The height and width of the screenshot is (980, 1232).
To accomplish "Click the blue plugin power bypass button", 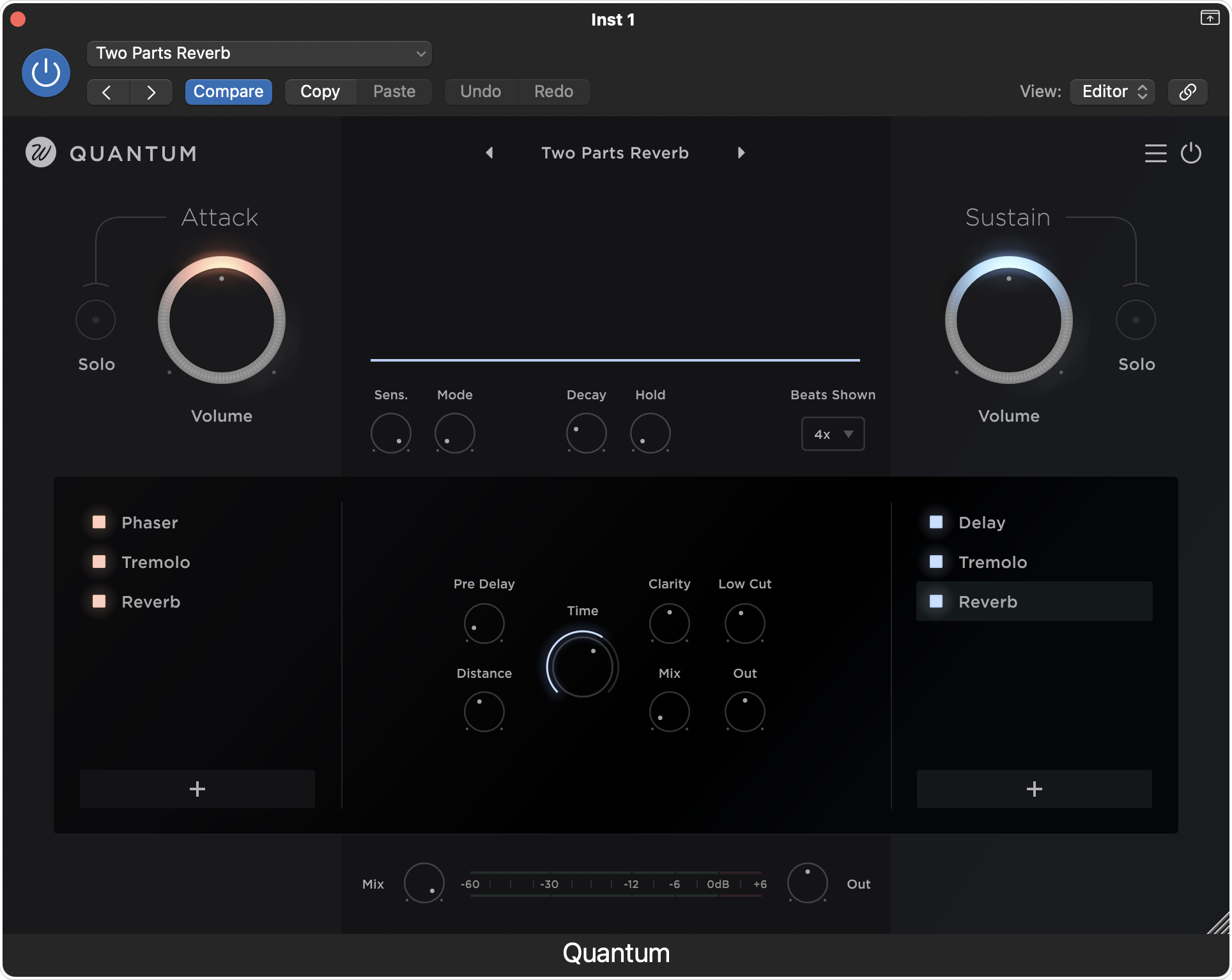I will tap(46, 73).
